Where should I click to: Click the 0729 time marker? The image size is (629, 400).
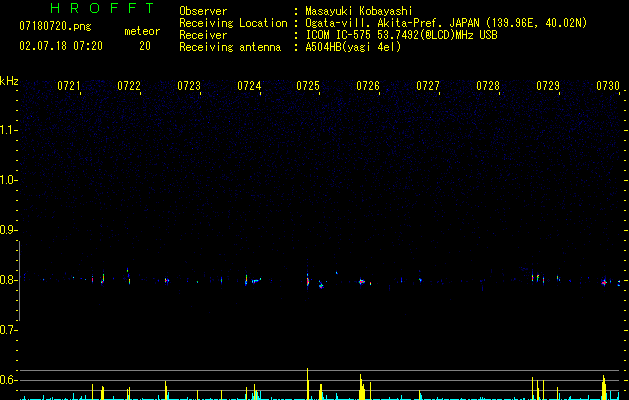point(548,86)
